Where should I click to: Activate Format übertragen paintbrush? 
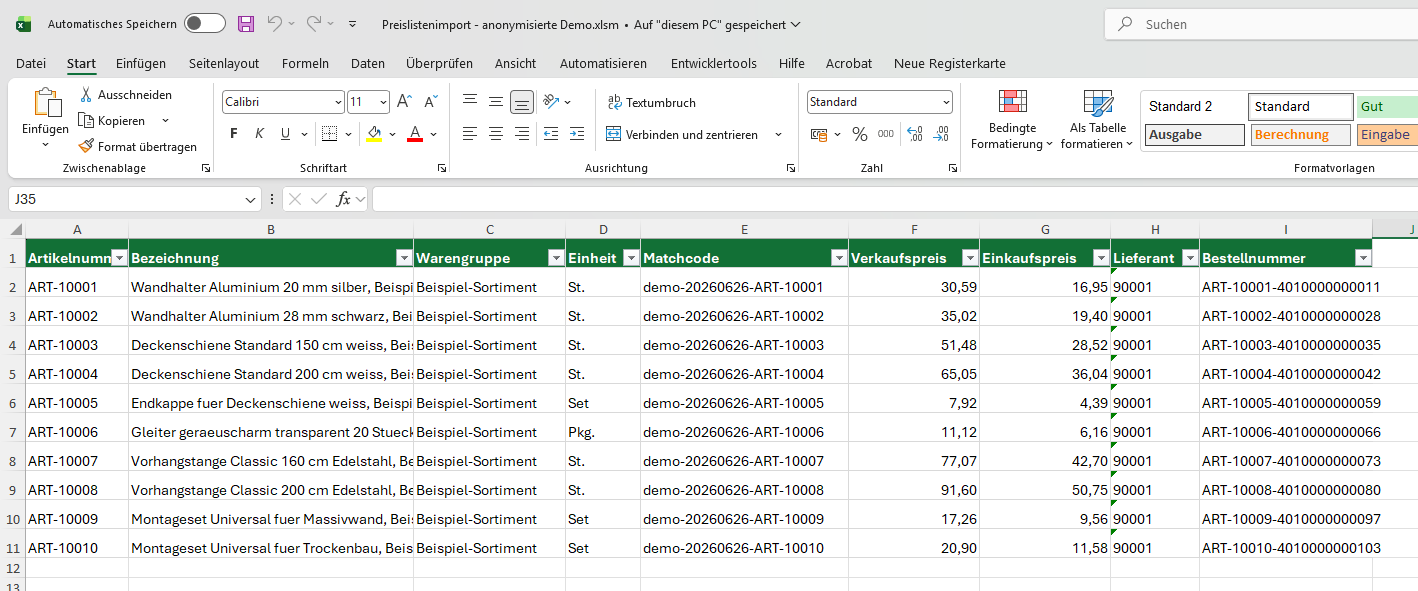point(87,147)
